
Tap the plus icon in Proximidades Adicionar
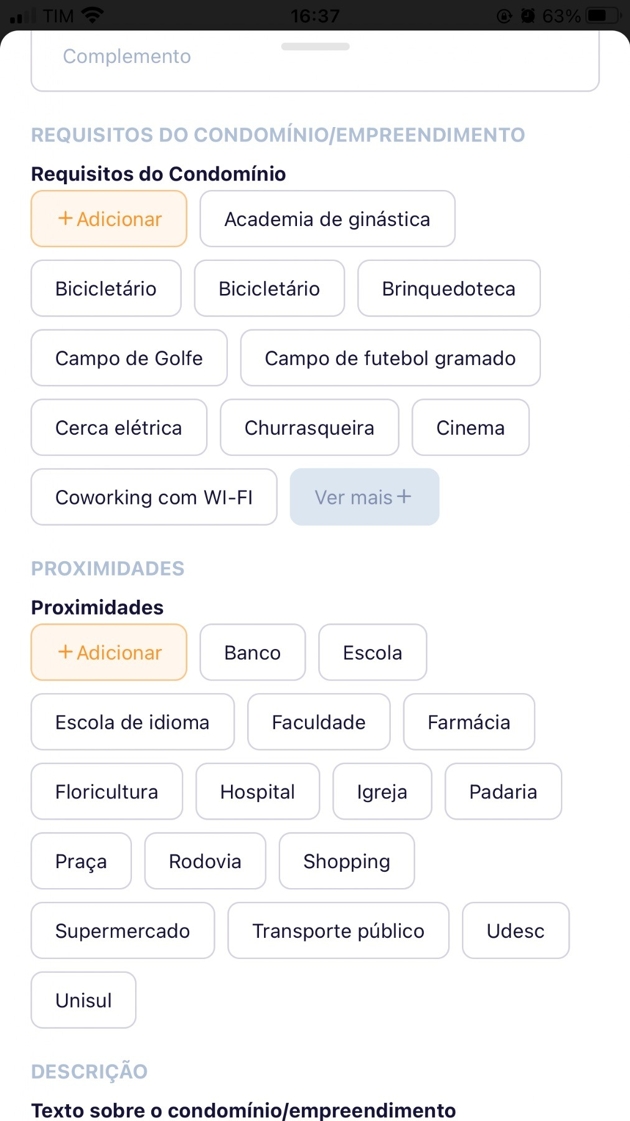coord(65,652)
